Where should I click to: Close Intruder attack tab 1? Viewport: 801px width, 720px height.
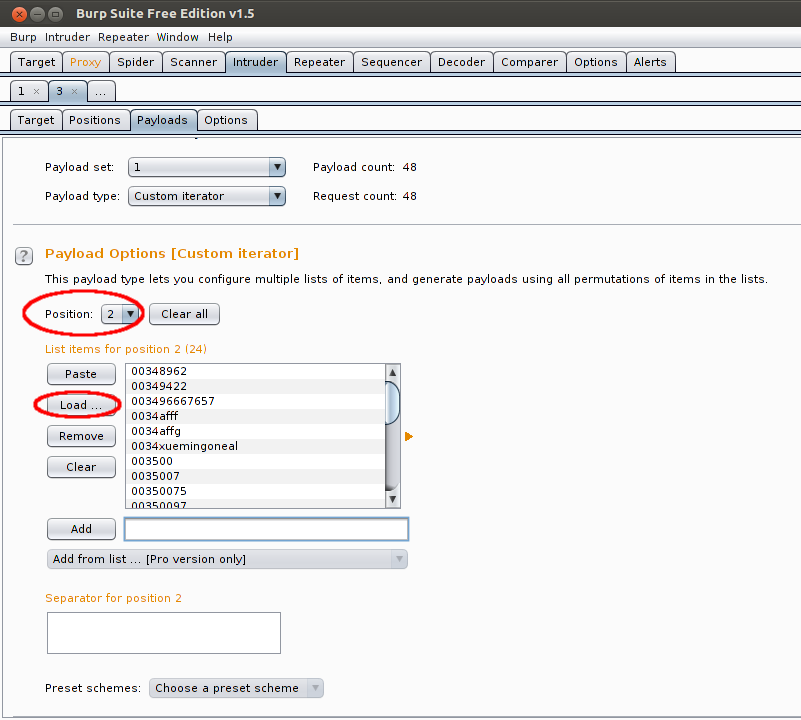36,91
